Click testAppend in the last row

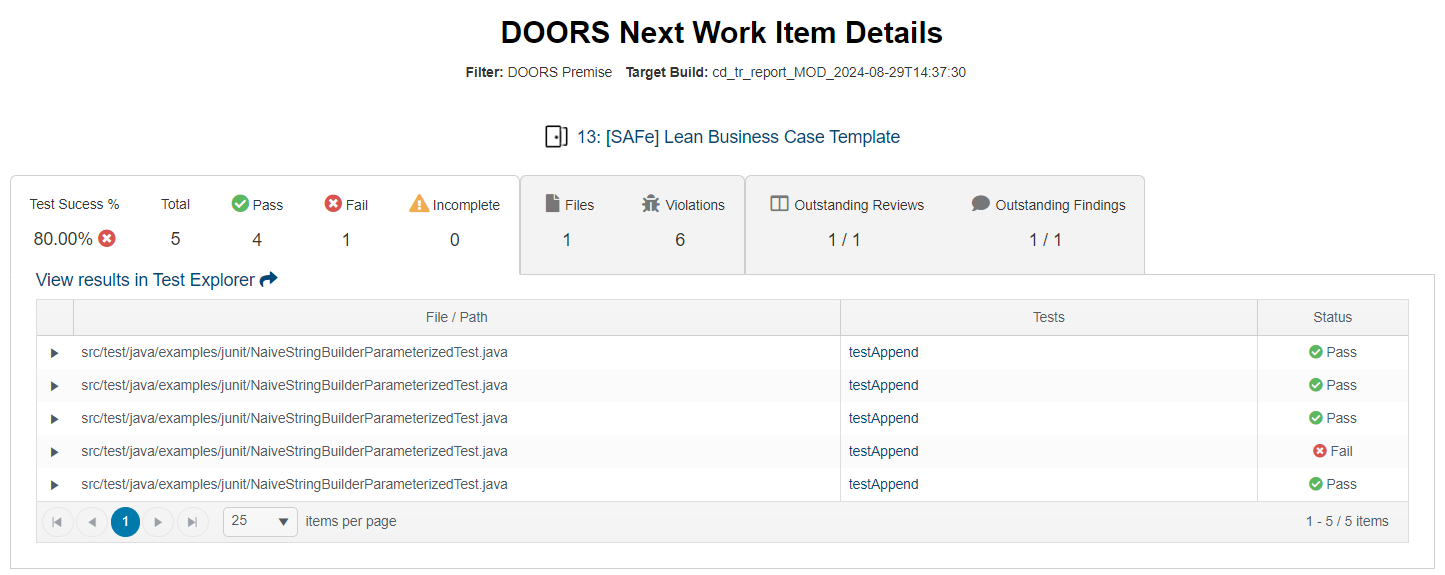[x=883, y=484]
